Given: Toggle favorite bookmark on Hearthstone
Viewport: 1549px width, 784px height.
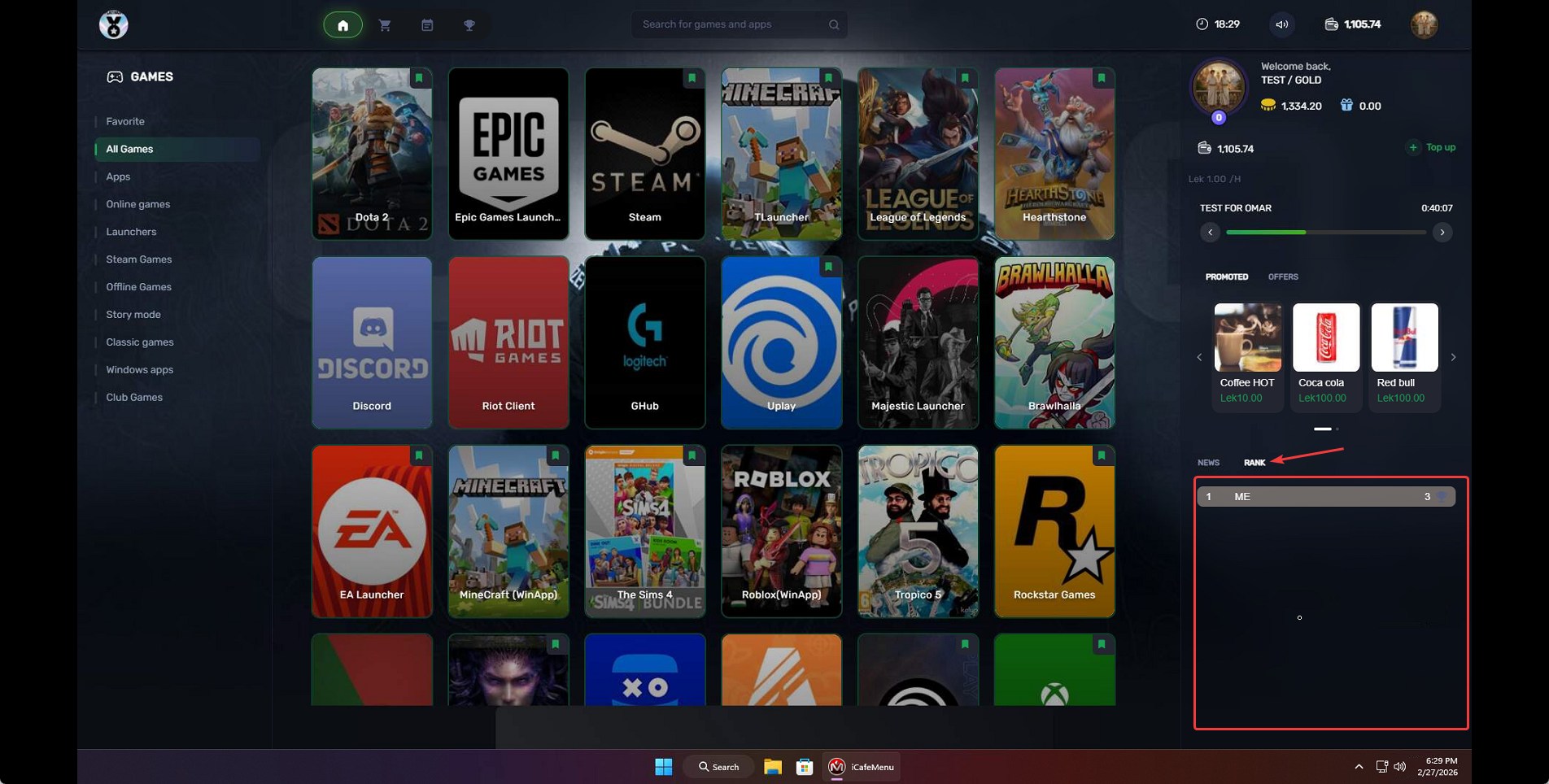Looking at the screenshot, I should pyautogui.click(x=1102, y=78).
